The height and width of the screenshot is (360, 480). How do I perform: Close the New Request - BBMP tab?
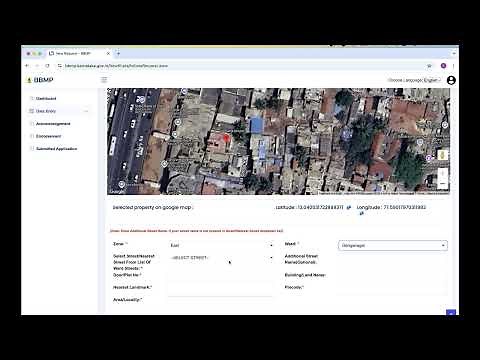[x=108, y=53]
